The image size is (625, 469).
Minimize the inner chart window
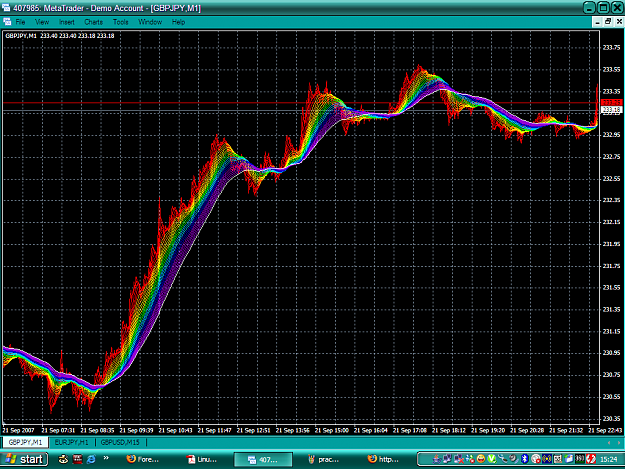click(597, 22)
